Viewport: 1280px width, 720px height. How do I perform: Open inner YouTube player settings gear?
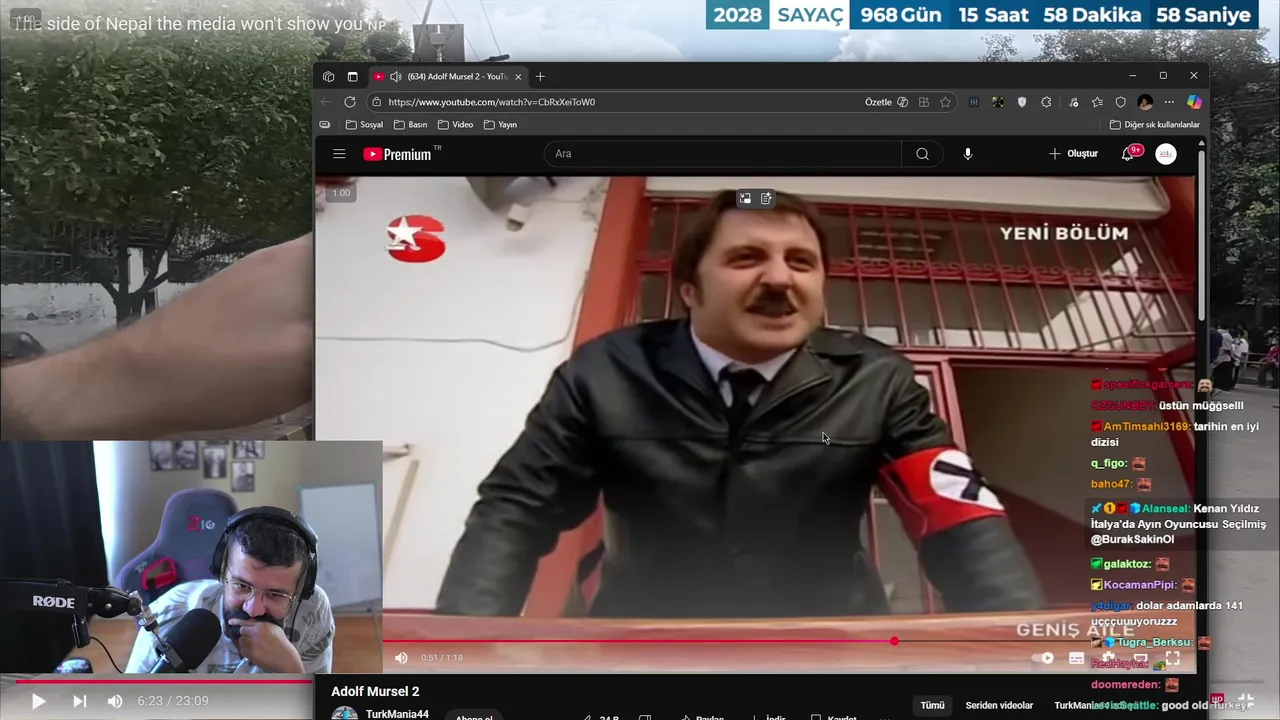pyautogui.click(x=1108, y=658)
